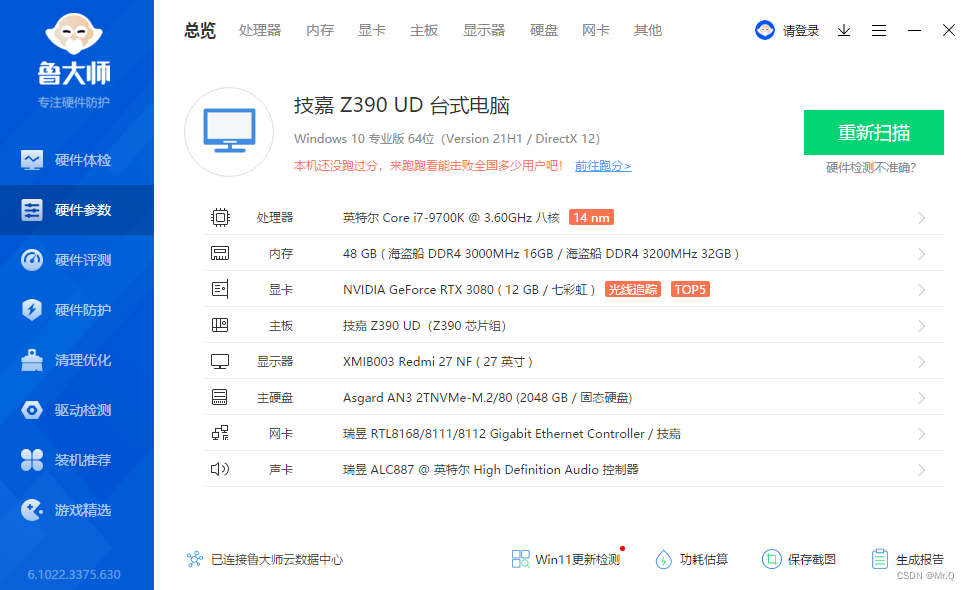Screen dimensions: 970x590
Task: Open the top 主板 tab
Action: pos(424,30)
